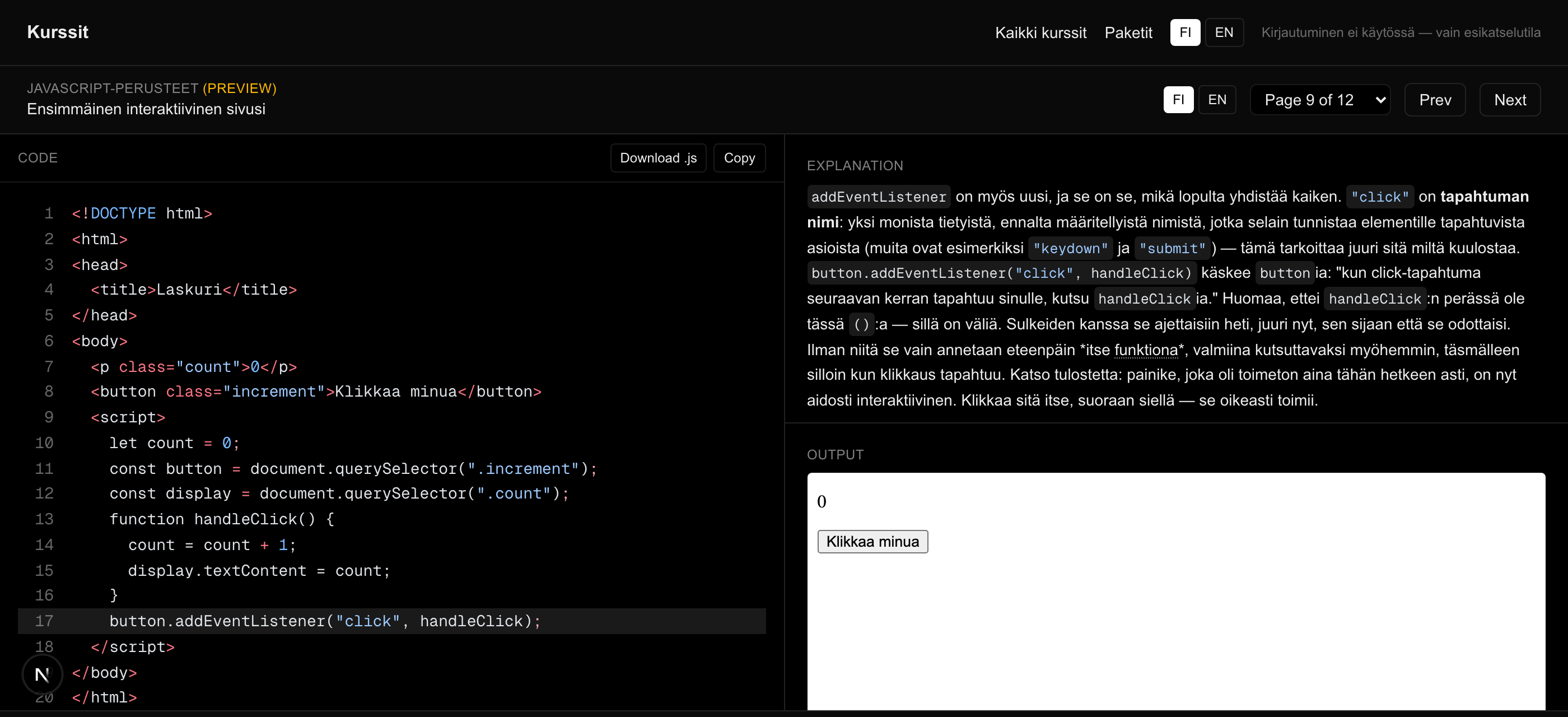Click the Page 9 of 12 combo box

1320,100
